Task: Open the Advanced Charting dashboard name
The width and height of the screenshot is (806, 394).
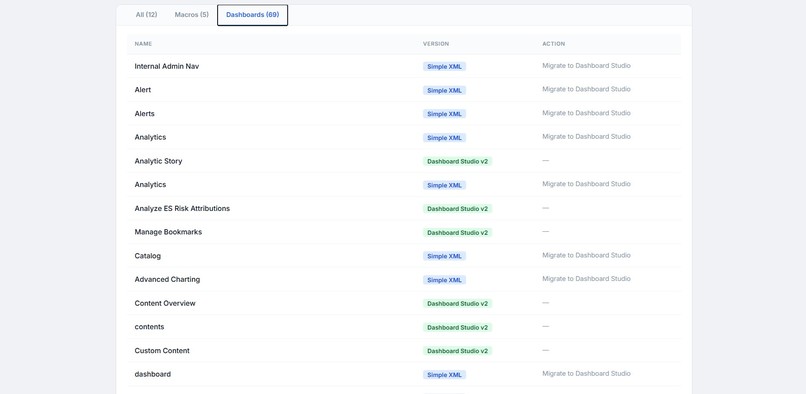Action: 167,279
